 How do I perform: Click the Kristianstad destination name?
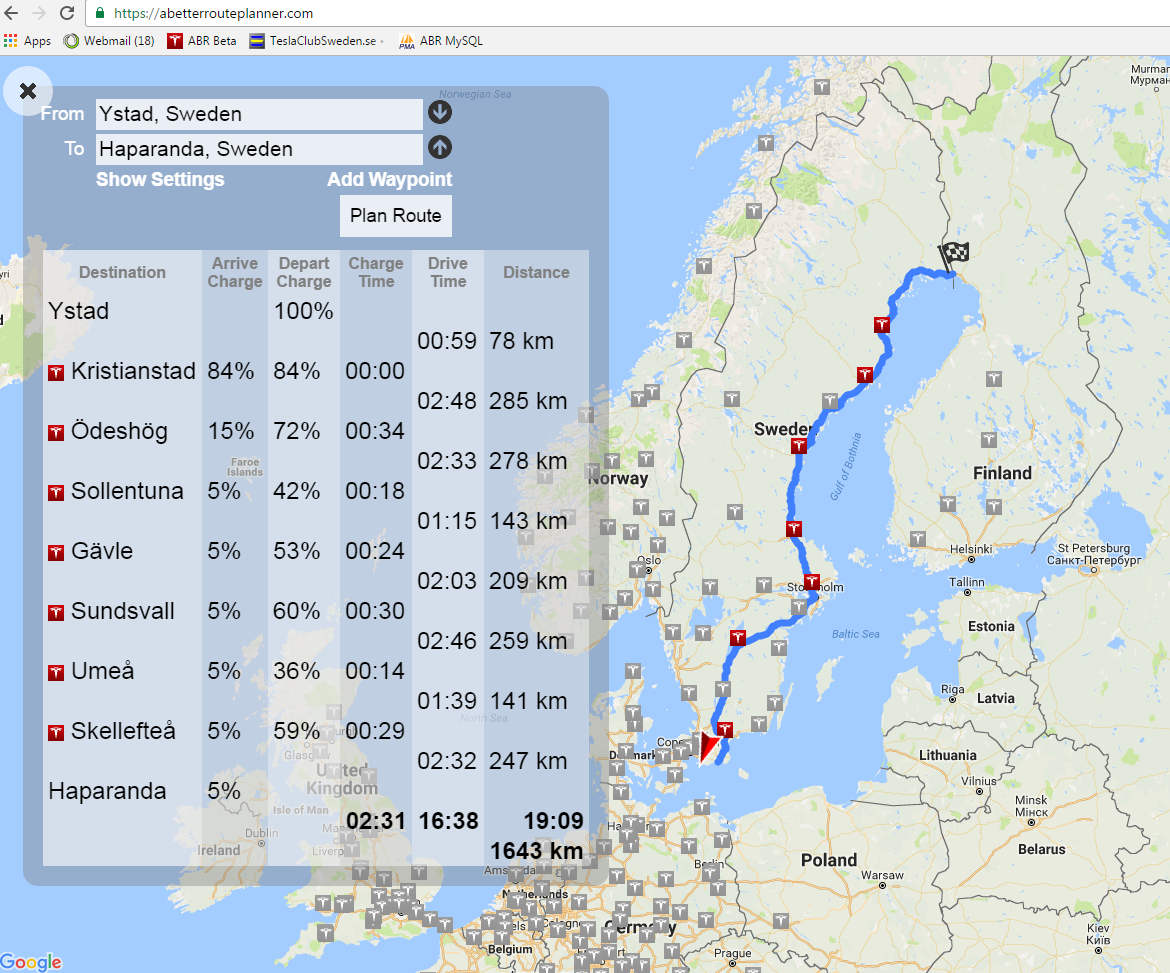tap(134, 371)
